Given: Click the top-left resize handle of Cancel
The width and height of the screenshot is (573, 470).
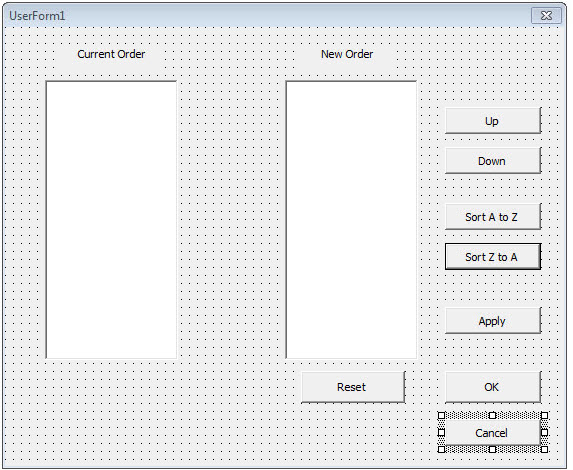Looking at the screenshot, I should coord(441,416).
